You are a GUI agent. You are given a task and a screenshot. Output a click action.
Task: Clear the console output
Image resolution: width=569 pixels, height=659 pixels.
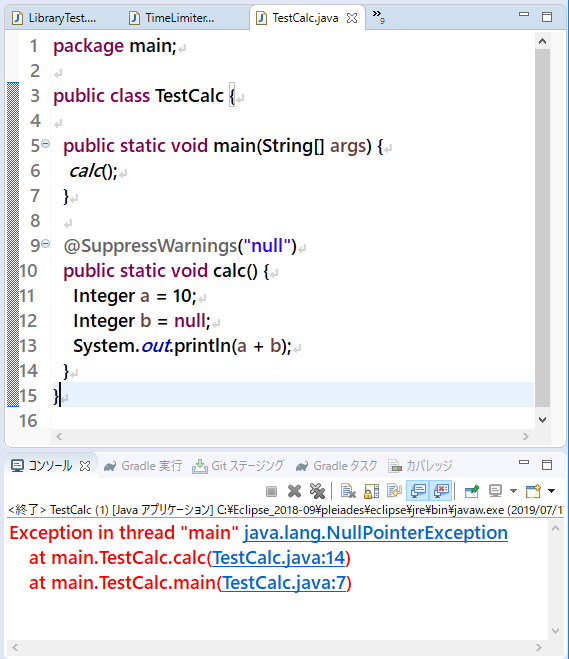(348, 491)
